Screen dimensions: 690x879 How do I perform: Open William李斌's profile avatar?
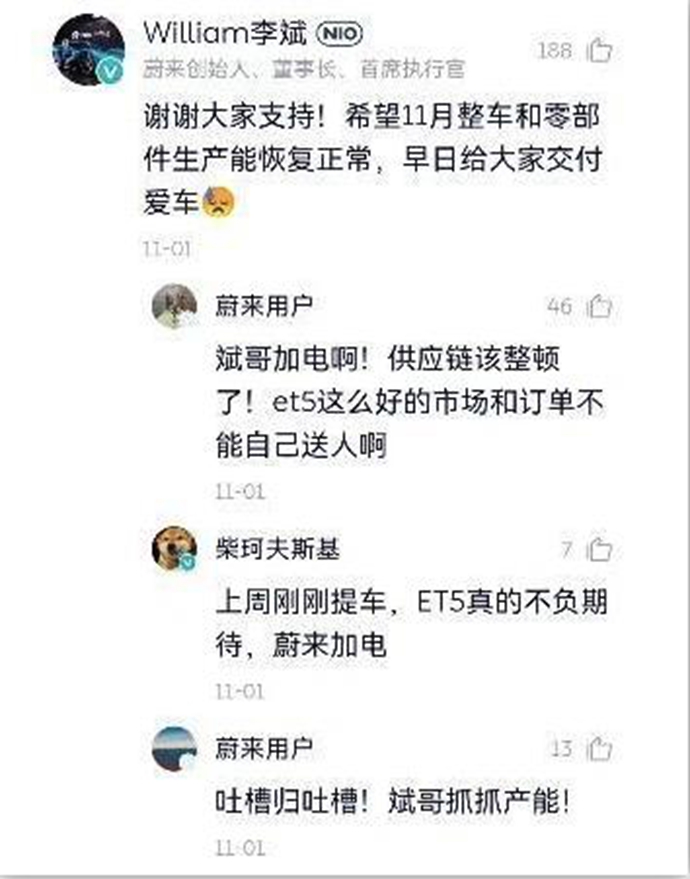89,49
